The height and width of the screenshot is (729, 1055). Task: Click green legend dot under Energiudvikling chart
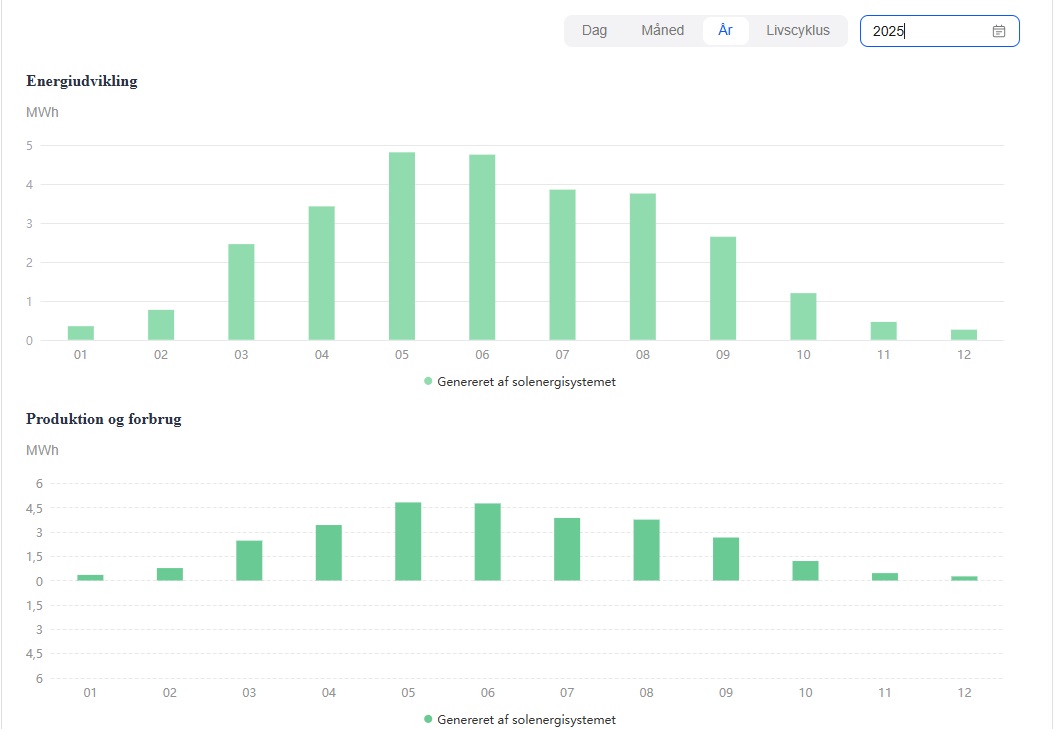pyautogui.click(x=429, y=381)
